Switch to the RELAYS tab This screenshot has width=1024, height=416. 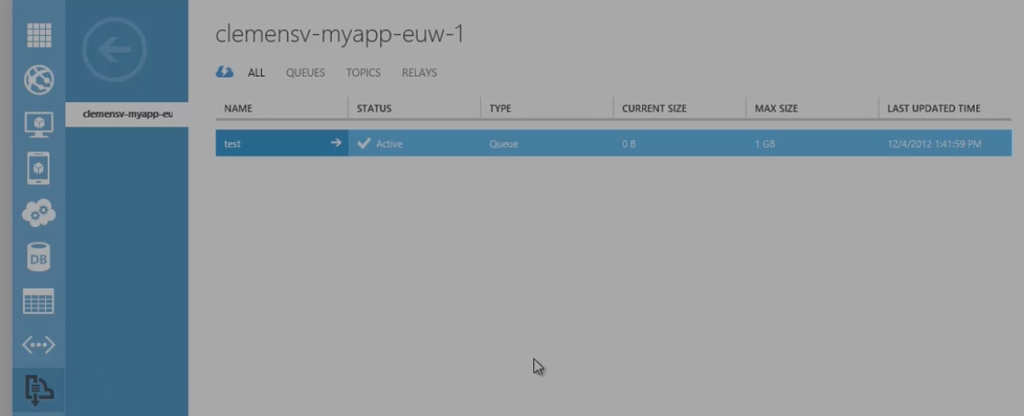pyautogui.click(x=419, y=73)
